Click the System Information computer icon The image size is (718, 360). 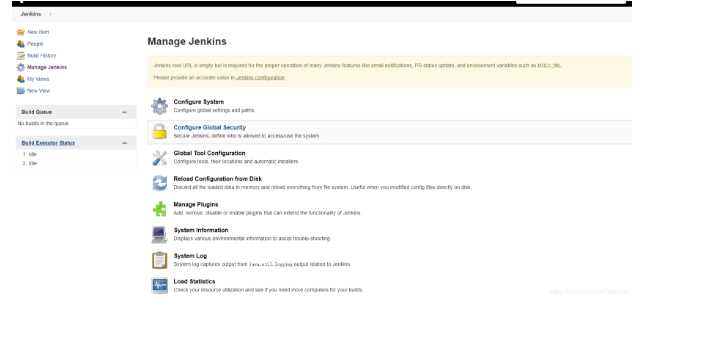coord(159,235)
